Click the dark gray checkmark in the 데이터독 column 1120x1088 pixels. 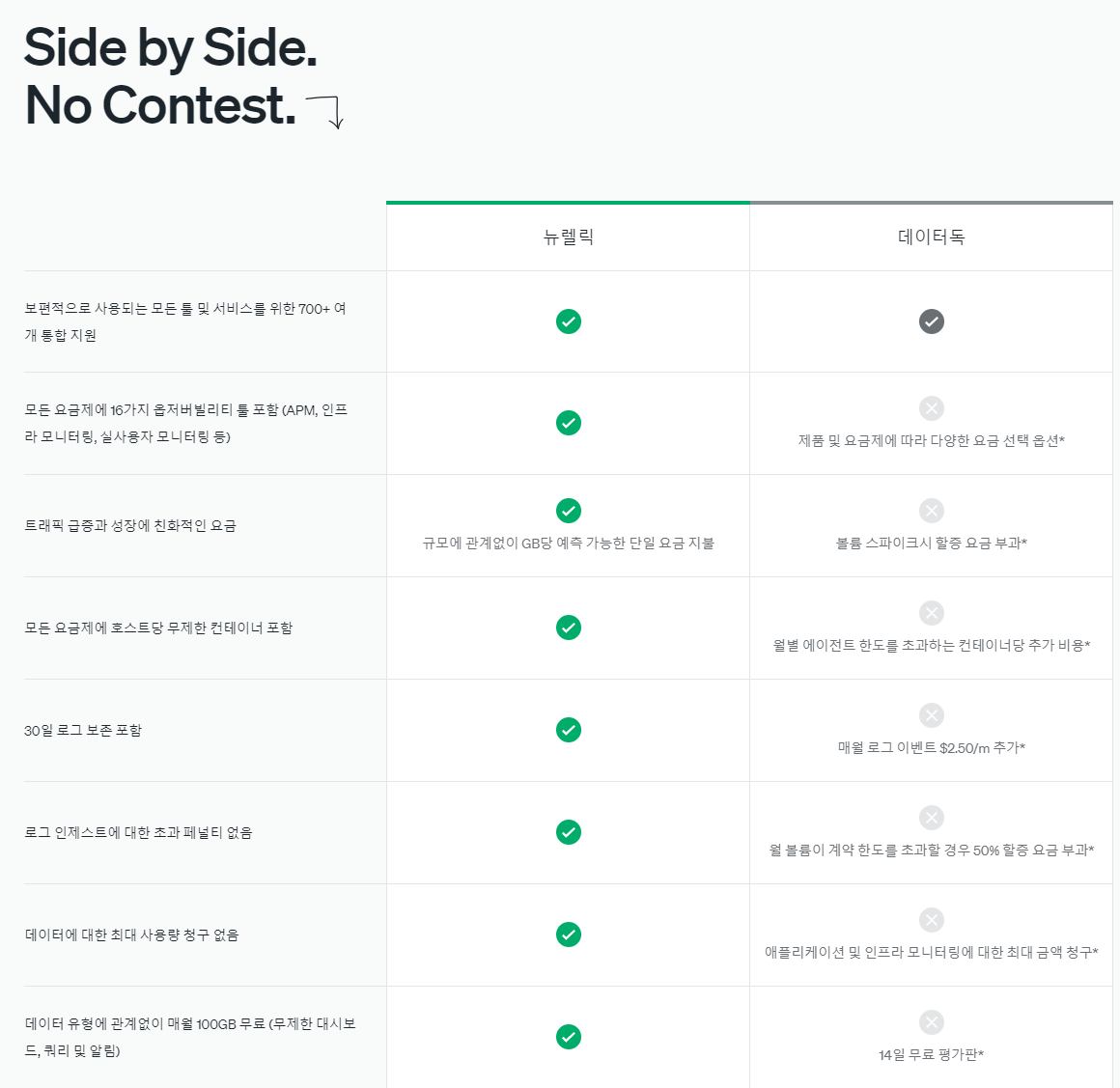[932, 321]
